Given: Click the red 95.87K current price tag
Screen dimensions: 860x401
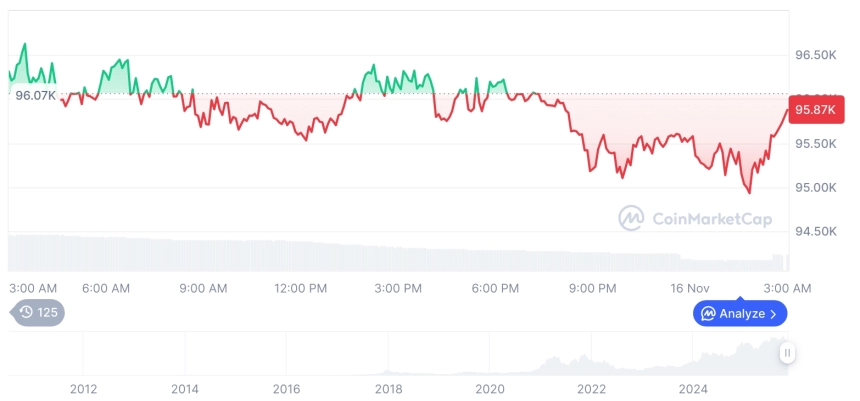Looking at the screenshot, I should [x=810, y=110].
